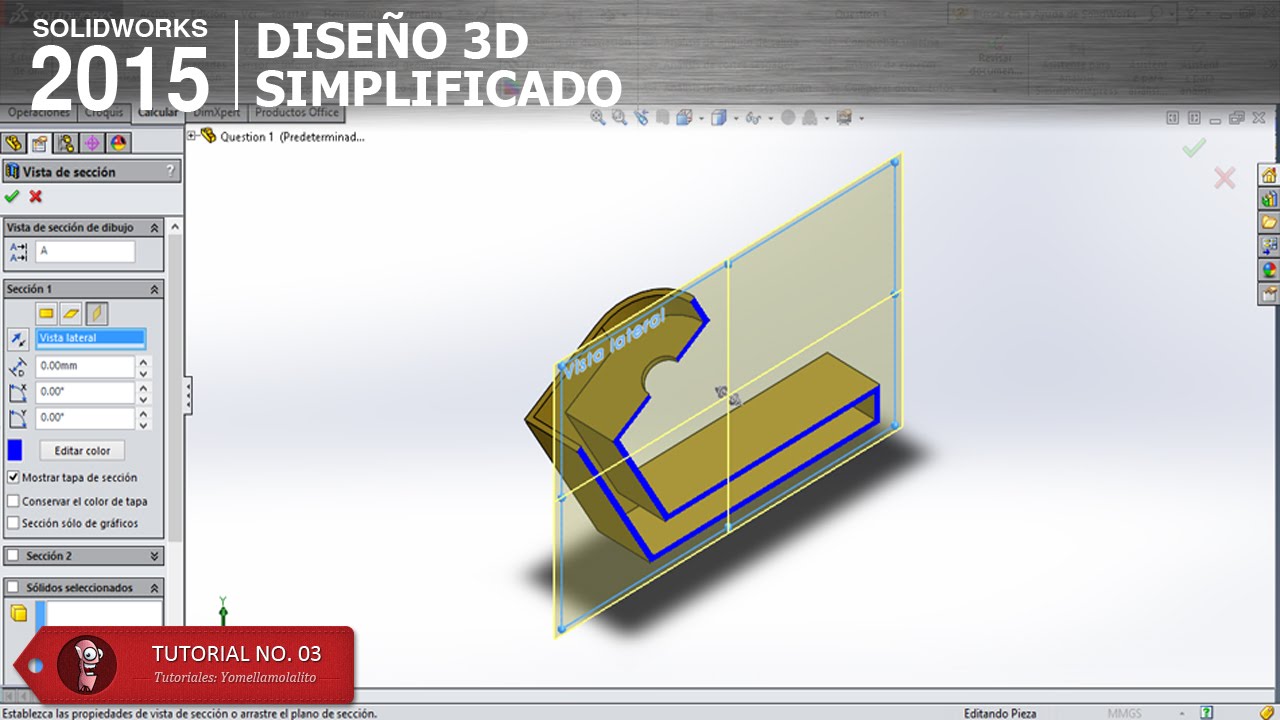Click the 0.00mm offset distance field
1280x720 pixels.
pyautogui.click(x=85, y=366)
